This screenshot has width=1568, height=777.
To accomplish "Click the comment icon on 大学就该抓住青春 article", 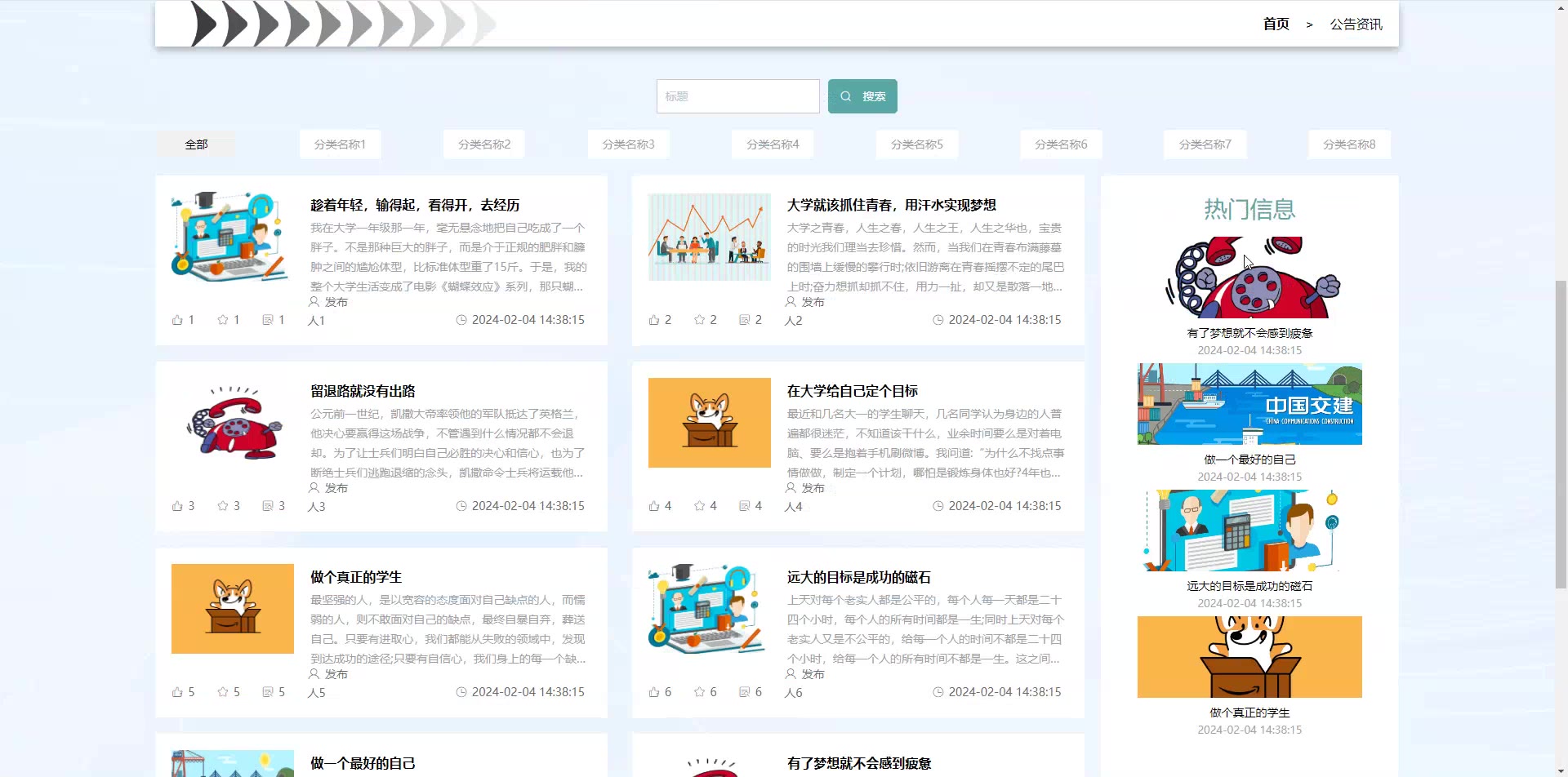I will pyautogui.click(x=745, y=320).
